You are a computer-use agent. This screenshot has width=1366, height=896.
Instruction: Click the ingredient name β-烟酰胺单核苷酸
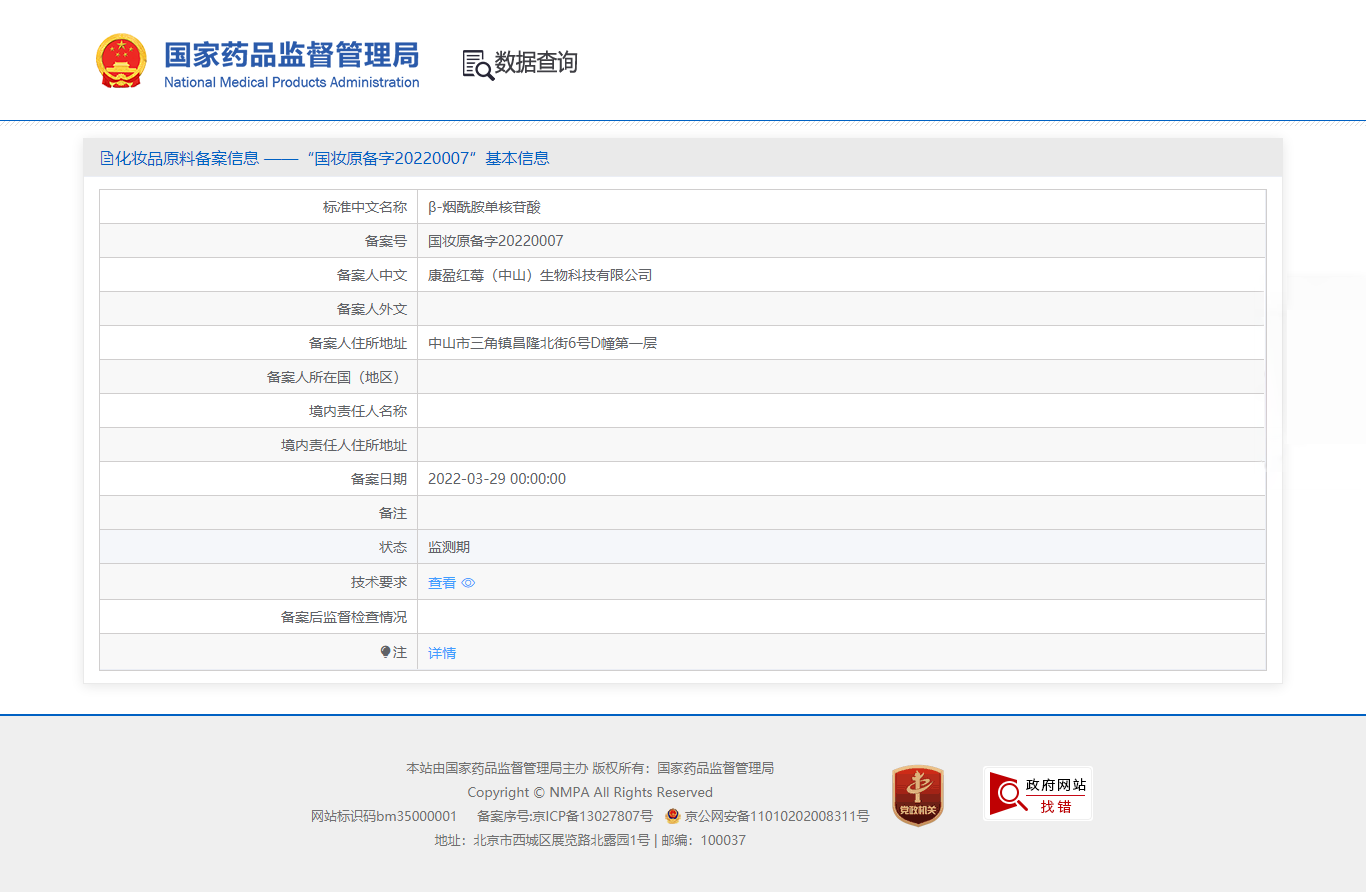pyautogui.click(x=484, y=207)
